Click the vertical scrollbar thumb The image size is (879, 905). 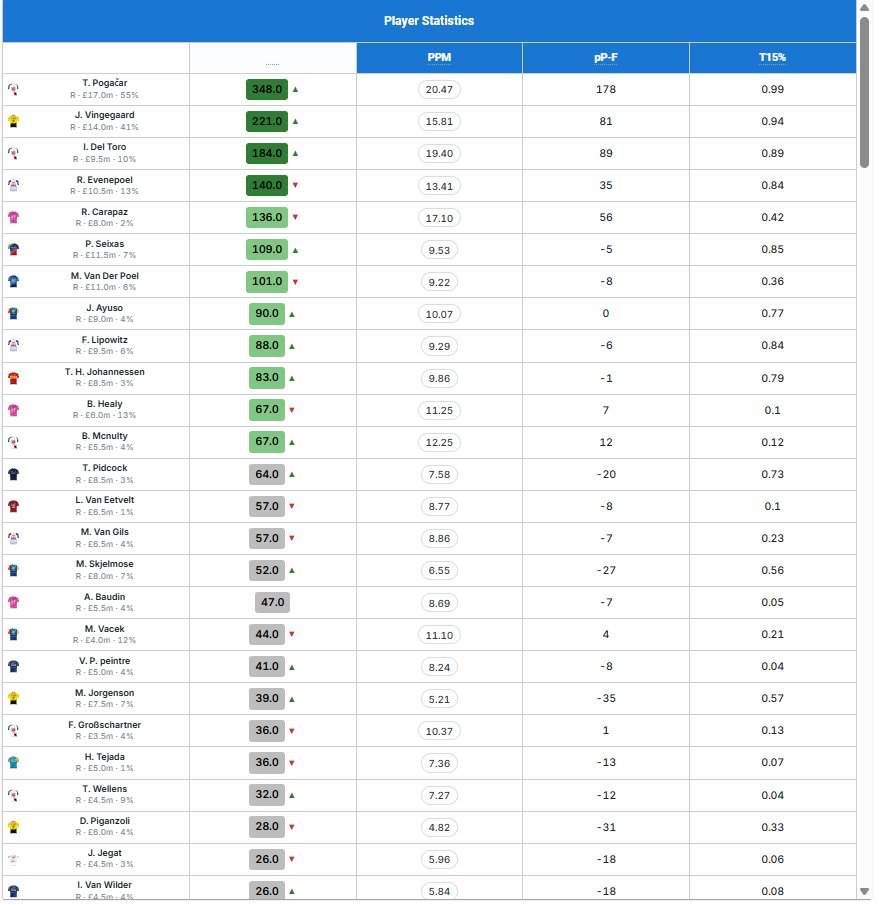pos(864,92)
